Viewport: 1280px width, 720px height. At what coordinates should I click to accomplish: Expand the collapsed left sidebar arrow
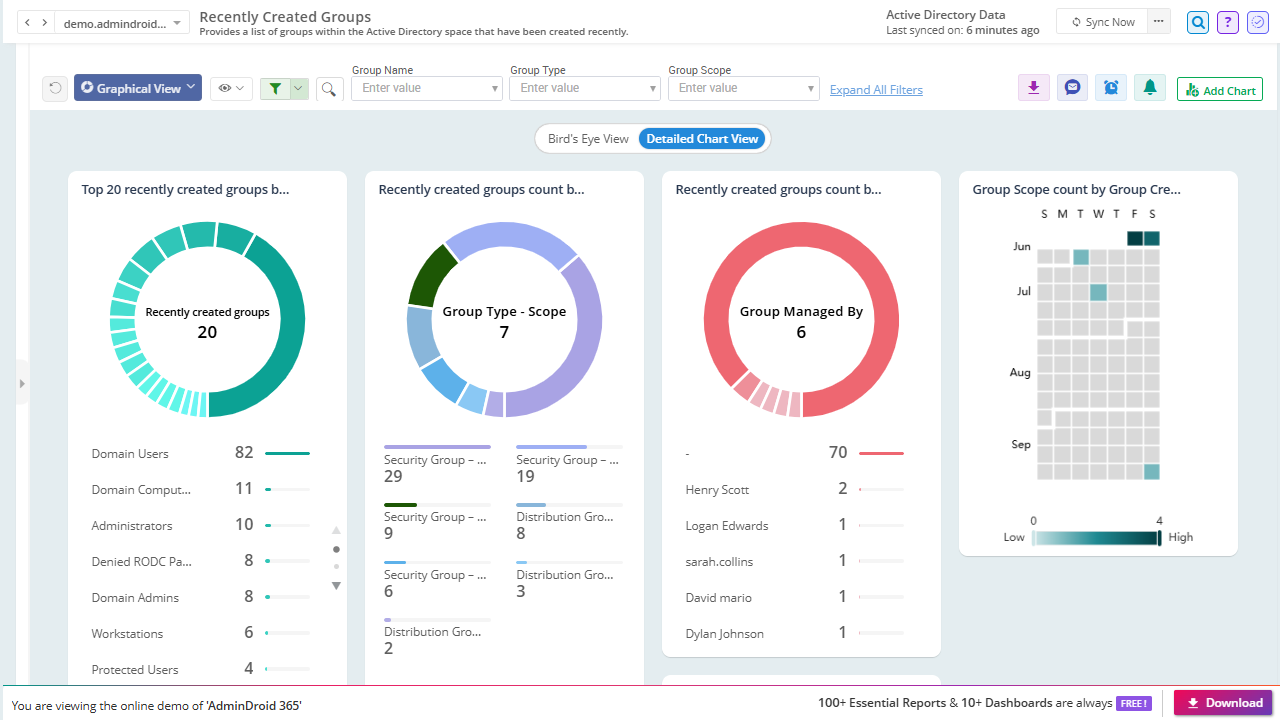point(22,383)
